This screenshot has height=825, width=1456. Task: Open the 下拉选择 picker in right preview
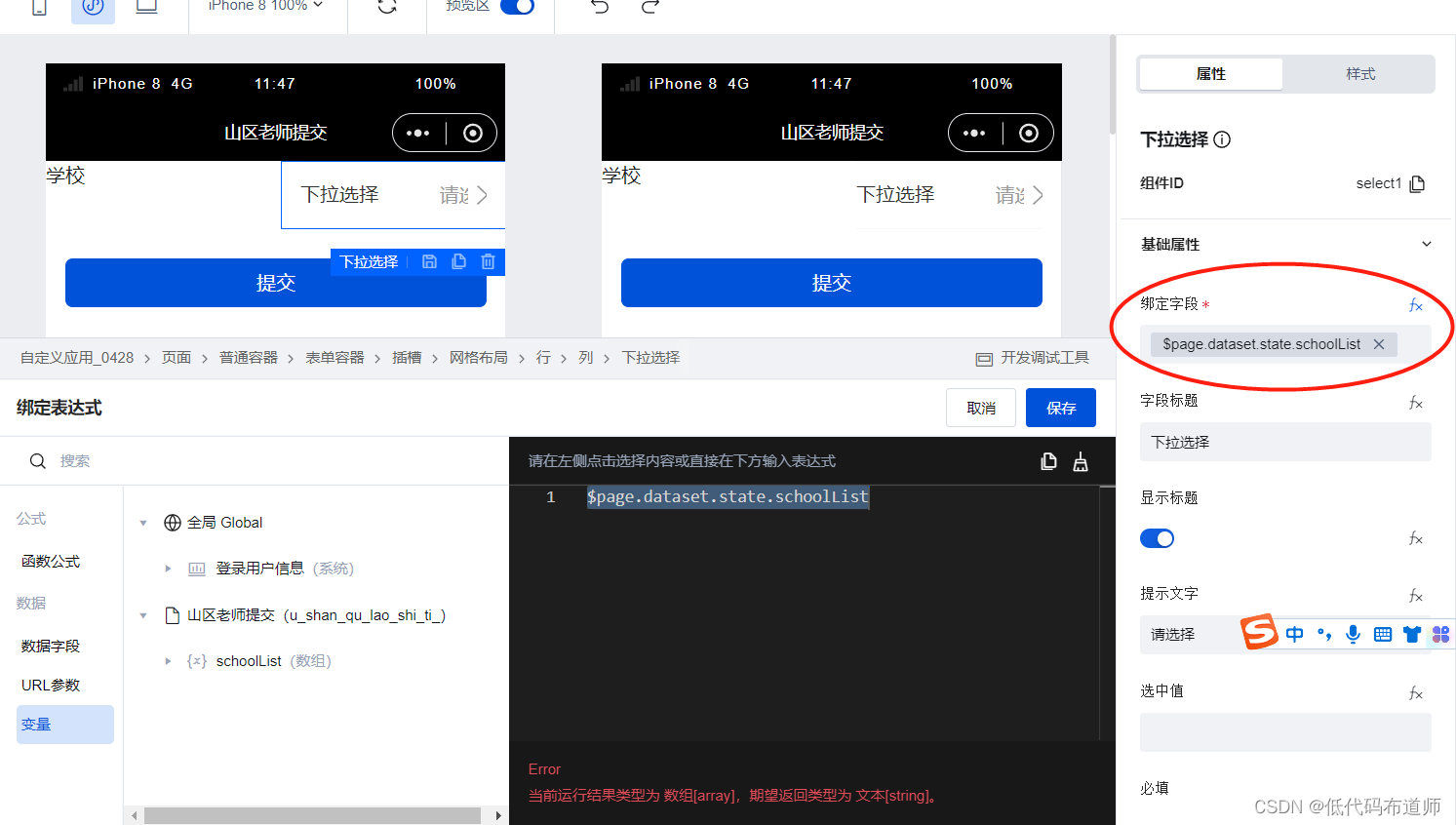coord(950,195)
